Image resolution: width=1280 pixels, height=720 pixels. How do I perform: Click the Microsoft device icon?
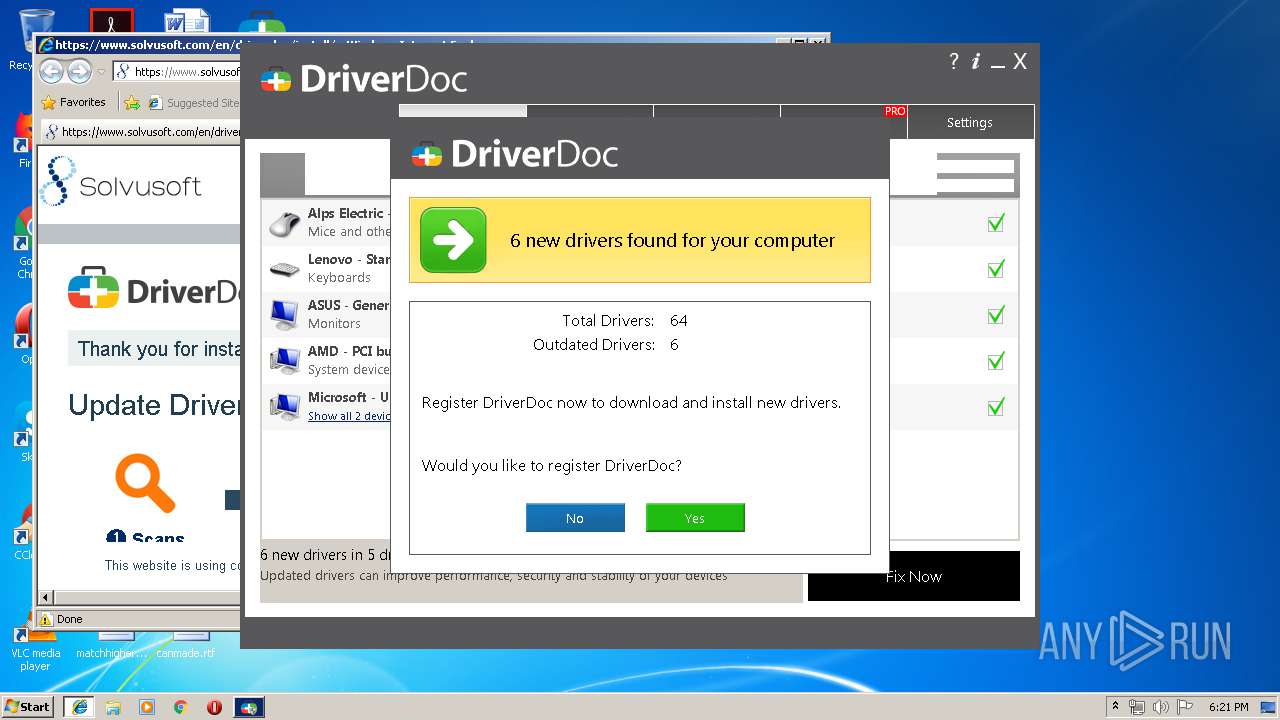pyautogui.click(x=285, y=407)
